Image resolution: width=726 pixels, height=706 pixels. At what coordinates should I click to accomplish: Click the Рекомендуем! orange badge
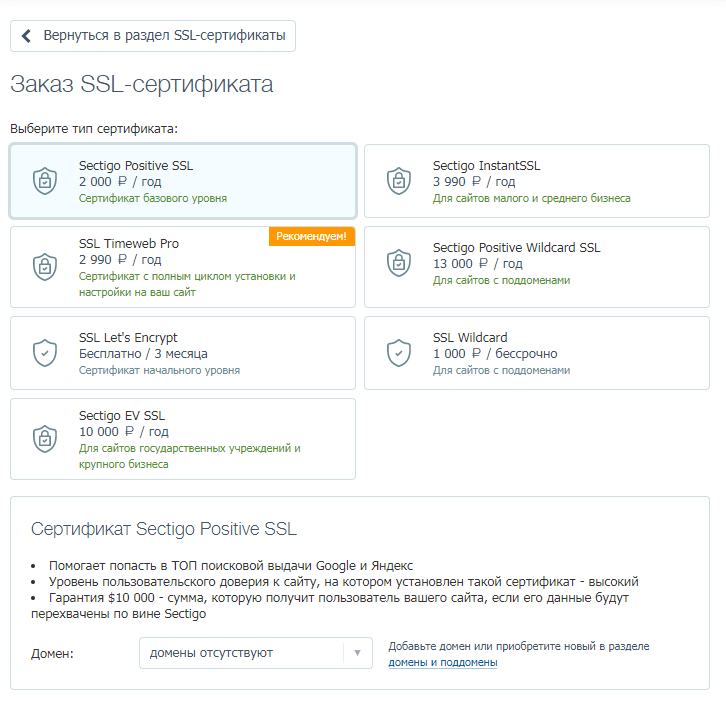[311, 236]
